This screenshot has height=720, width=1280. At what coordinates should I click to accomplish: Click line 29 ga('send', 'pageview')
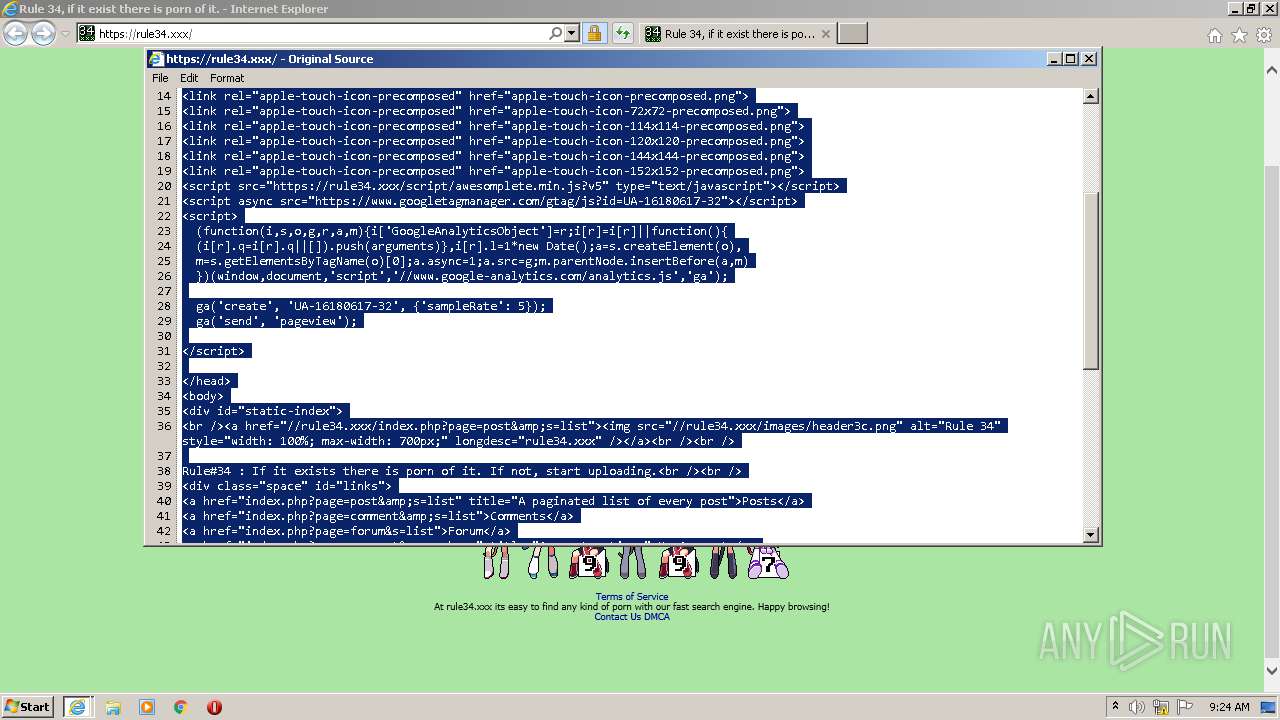pyautogui.click(x=276, y=321)
